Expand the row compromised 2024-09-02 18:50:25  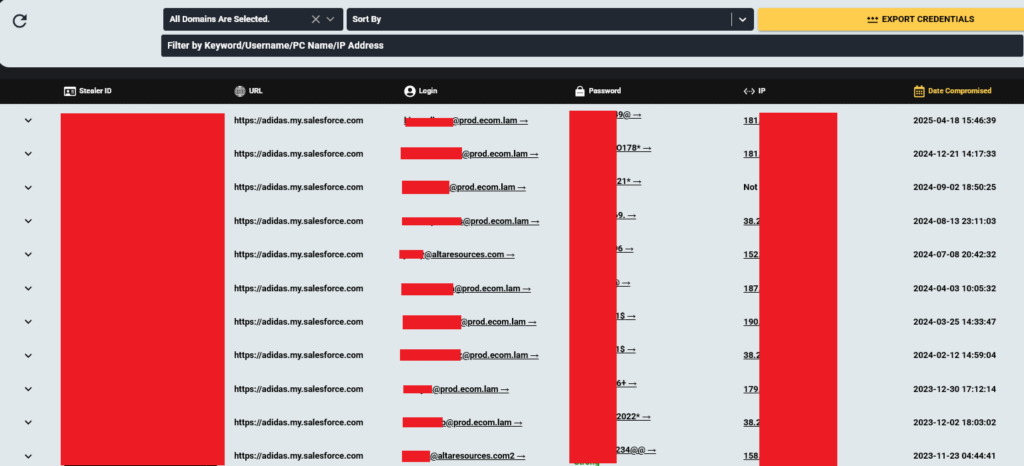pyautogui.click(x=28, y=188)
